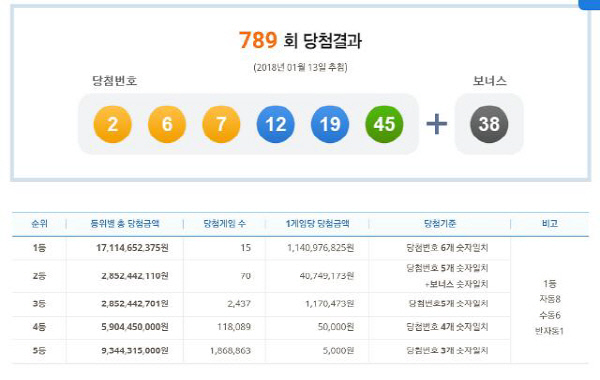Click per-game prize 1,140,976,825원

321,248
